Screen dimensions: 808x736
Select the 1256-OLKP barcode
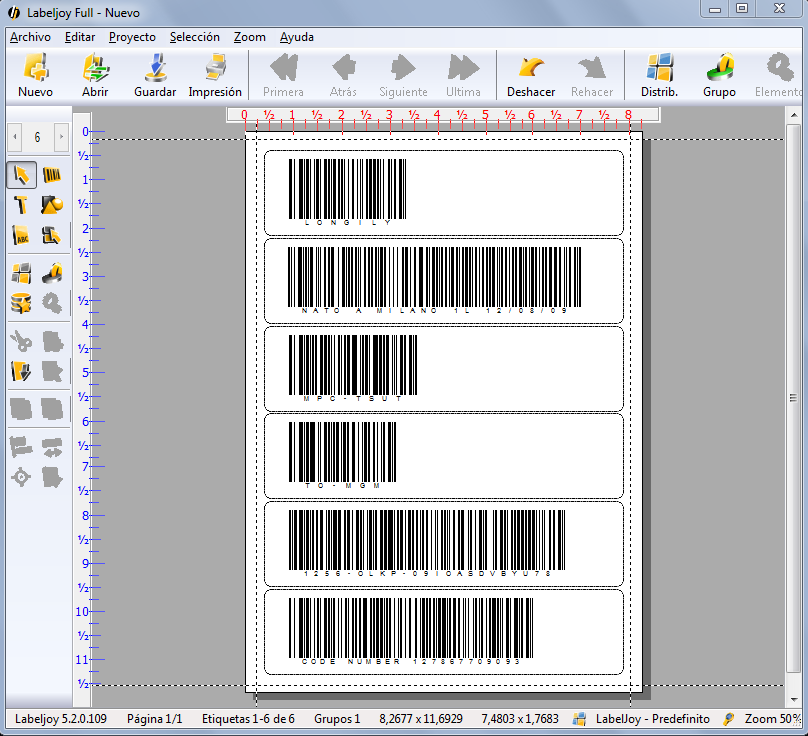coord(427,543)
